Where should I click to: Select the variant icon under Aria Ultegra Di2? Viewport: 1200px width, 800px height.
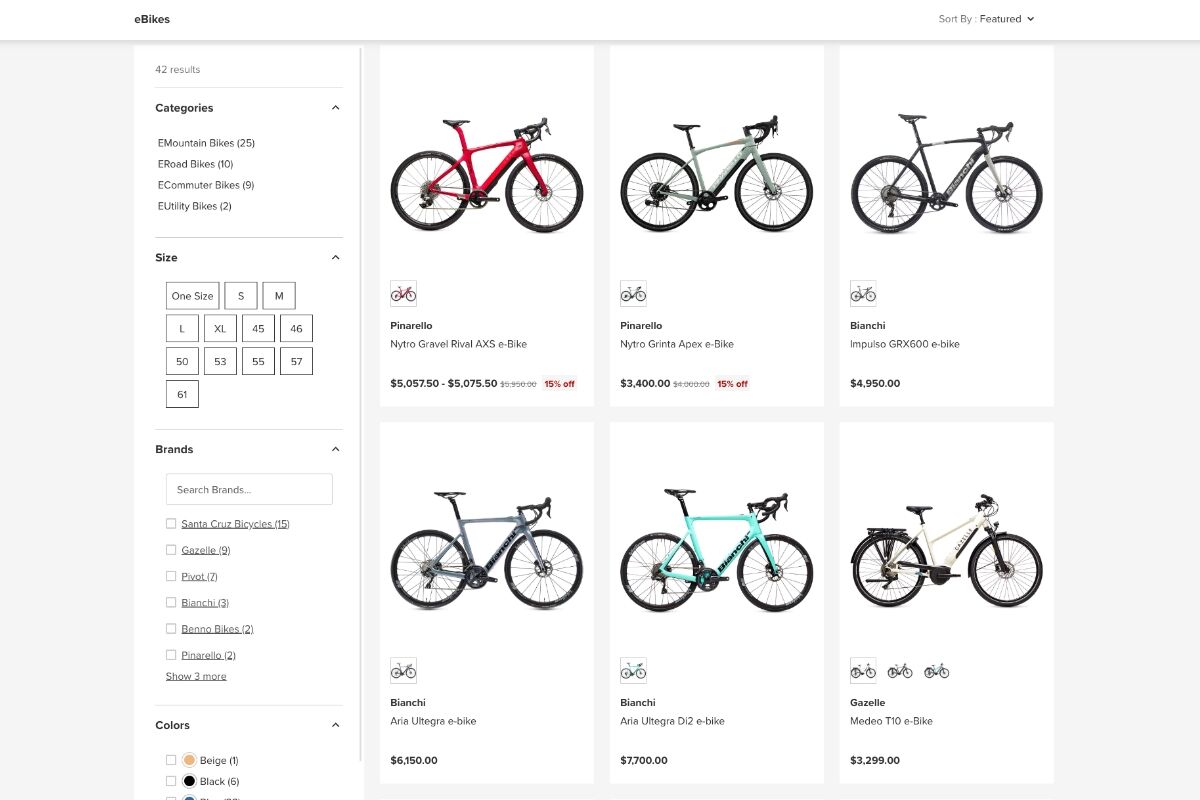(x=633, y=670)
